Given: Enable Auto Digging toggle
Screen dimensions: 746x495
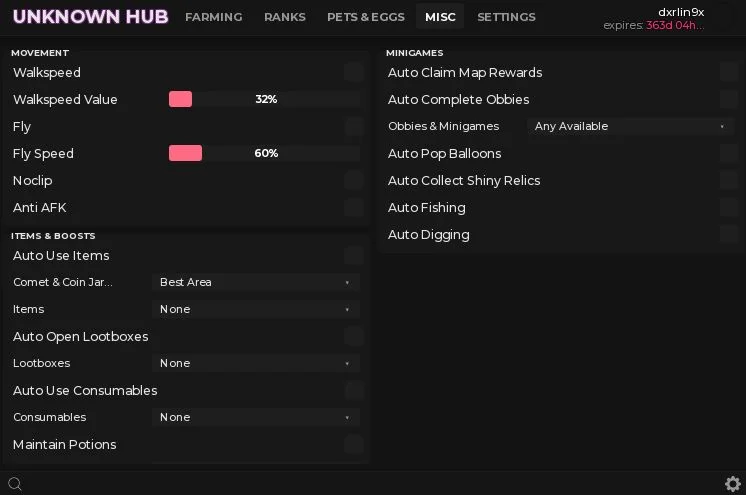Looking at the screenshot, I should [x=728, y=235].
